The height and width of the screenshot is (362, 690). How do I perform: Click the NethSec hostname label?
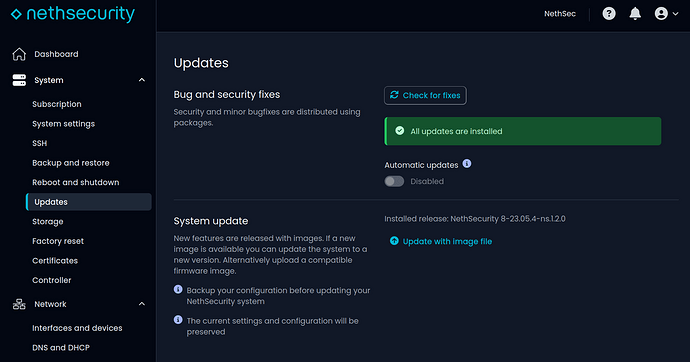pos(560,14)
